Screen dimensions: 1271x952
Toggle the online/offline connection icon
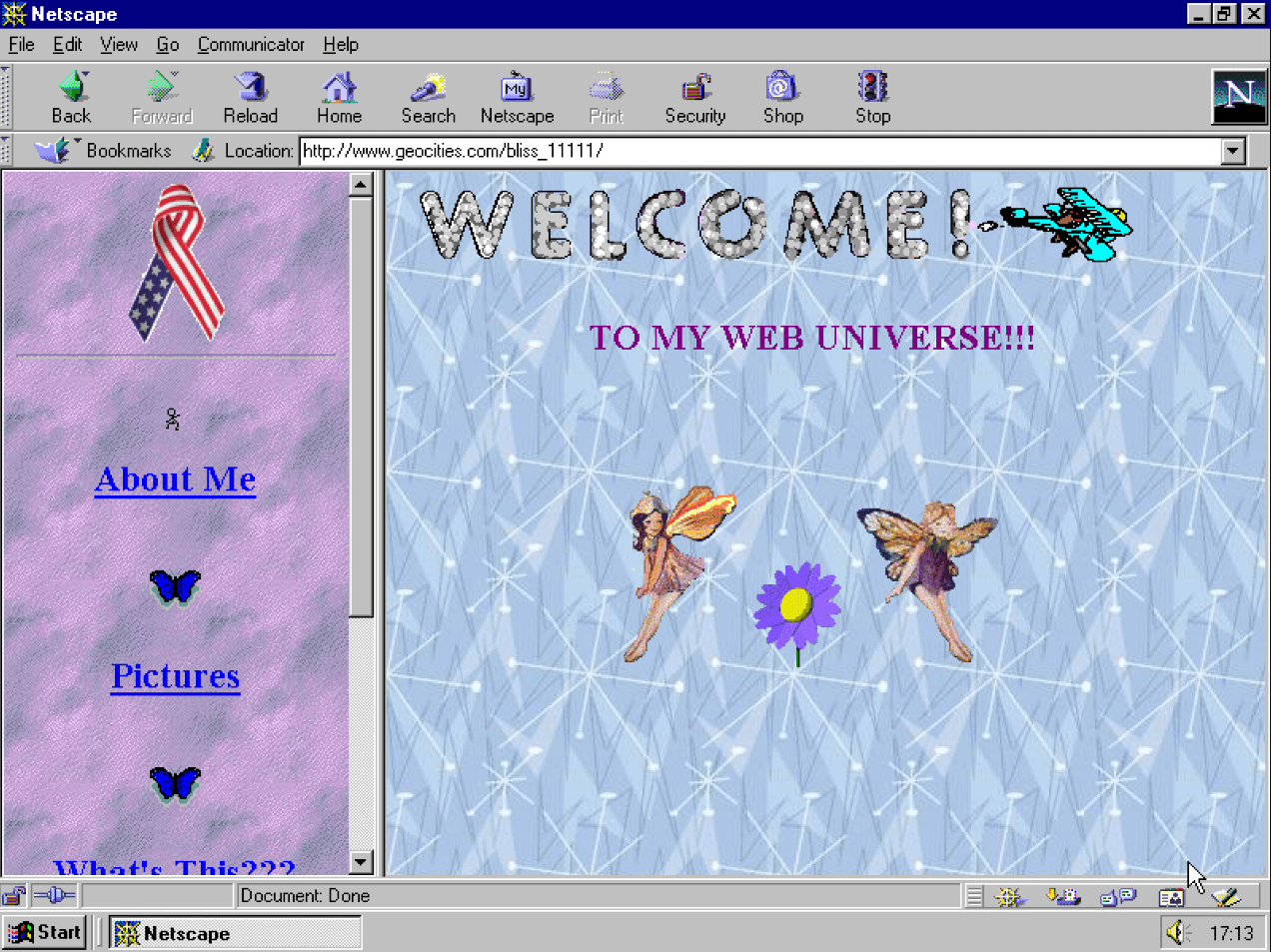(54, 895)
